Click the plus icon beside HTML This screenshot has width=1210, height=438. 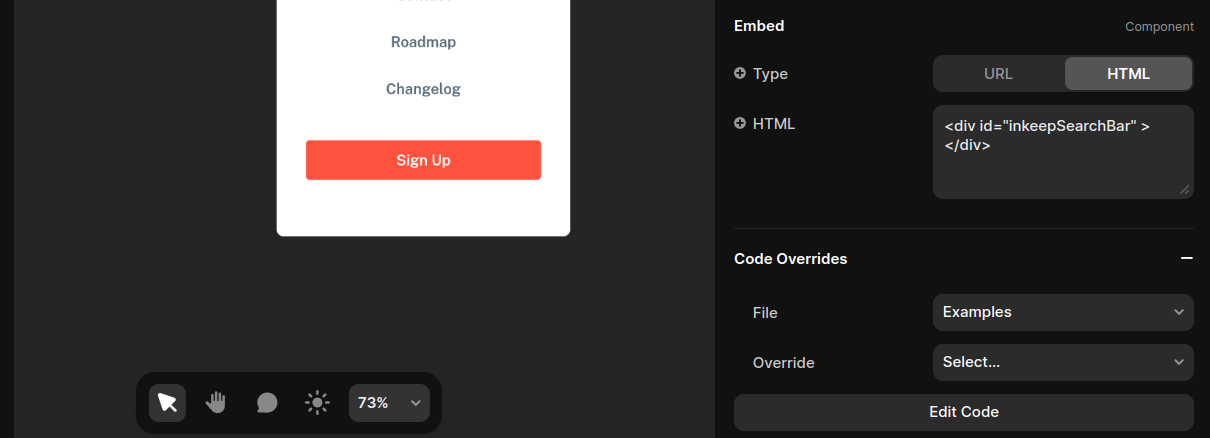tap(740, 123)
